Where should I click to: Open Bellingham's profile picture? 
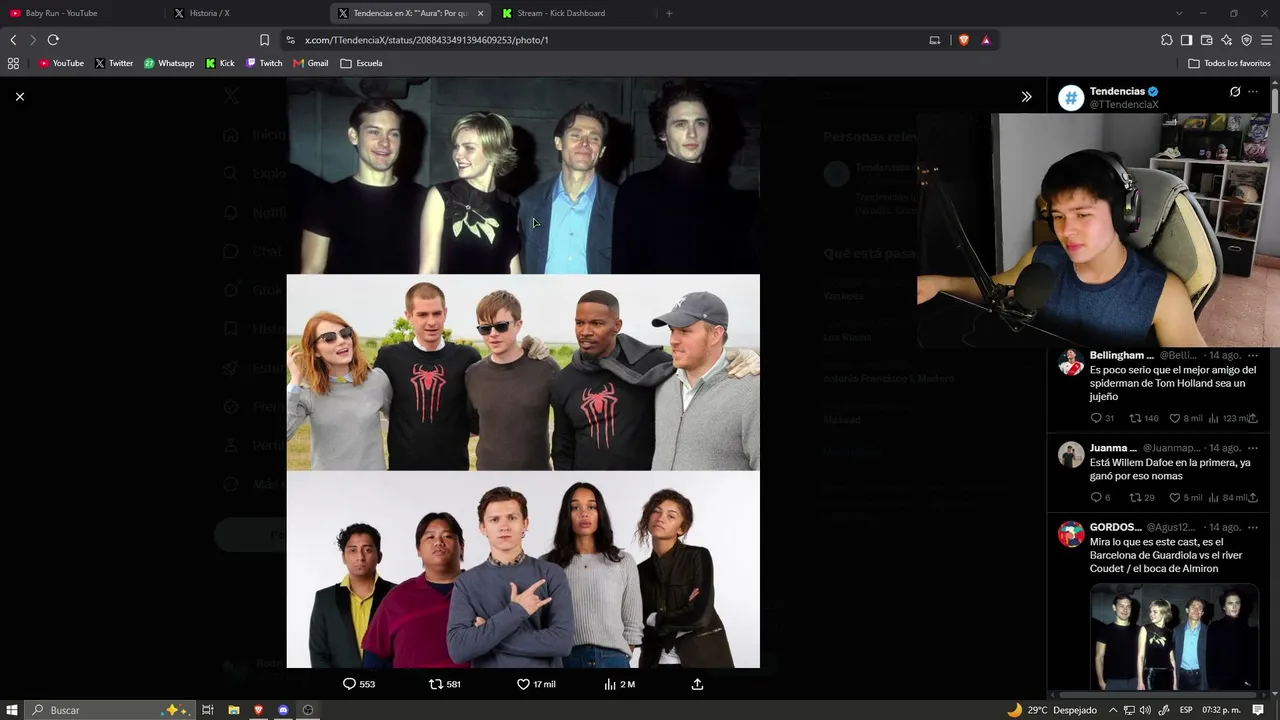tap(1071, 362)
